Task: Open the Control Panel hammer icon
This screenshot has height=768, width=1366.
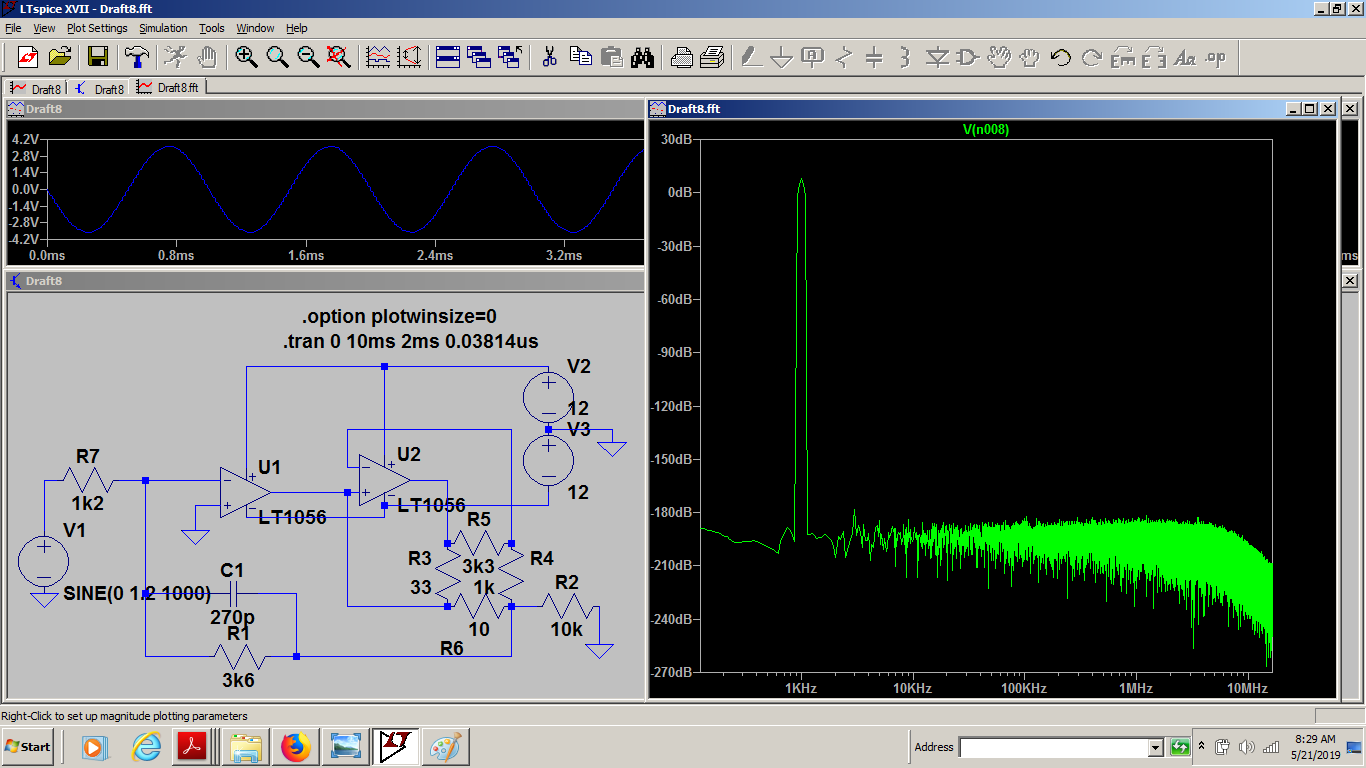Action: (x=136, y=56)
